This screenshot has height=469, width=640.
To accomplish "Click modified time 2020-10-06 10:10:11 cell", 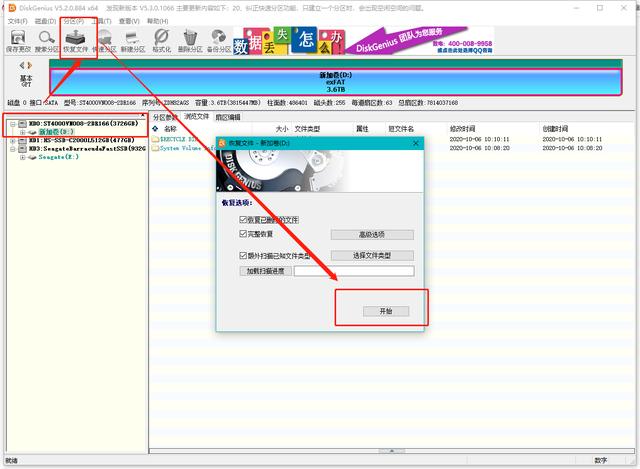I will (480, 139).
